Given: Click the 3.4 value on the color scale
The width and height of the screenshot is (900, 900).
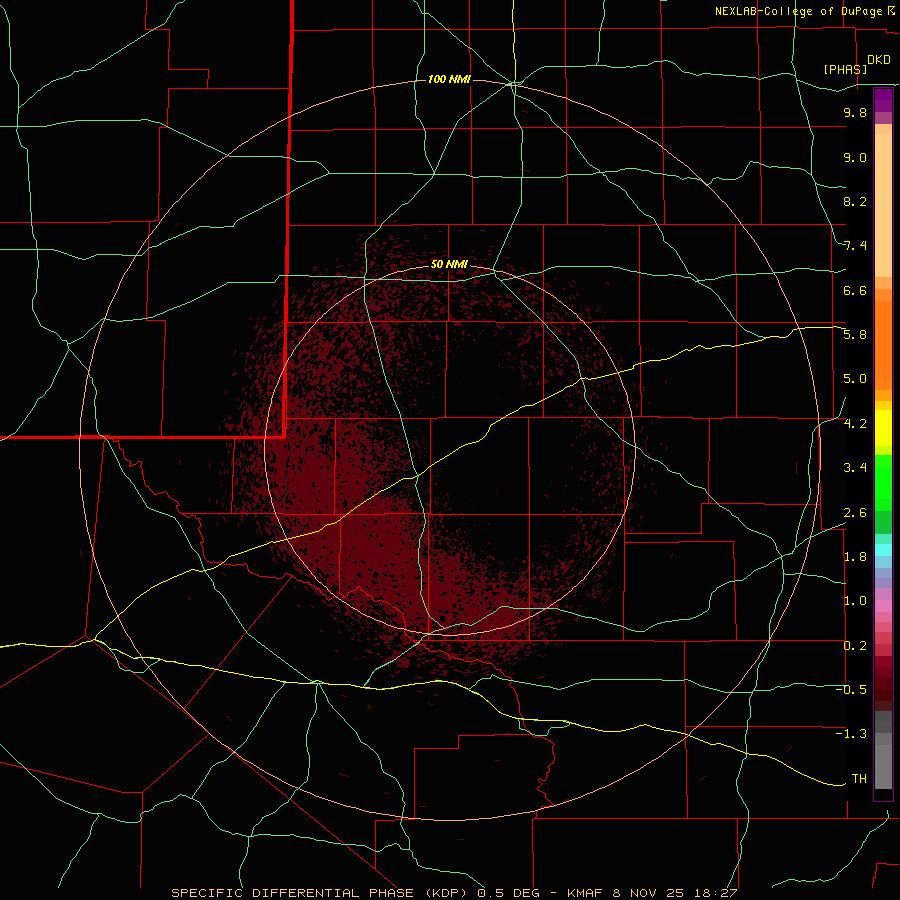Looking at the screenshot, I should 855,468.
